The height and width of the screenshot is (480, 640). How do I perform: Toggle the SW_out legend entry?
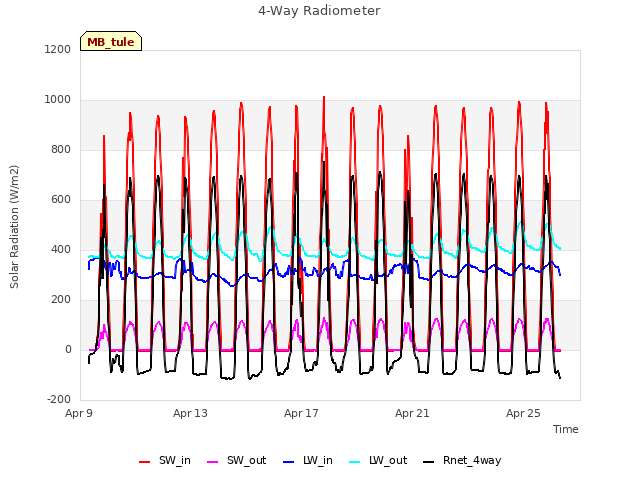[x=237, y=460]
